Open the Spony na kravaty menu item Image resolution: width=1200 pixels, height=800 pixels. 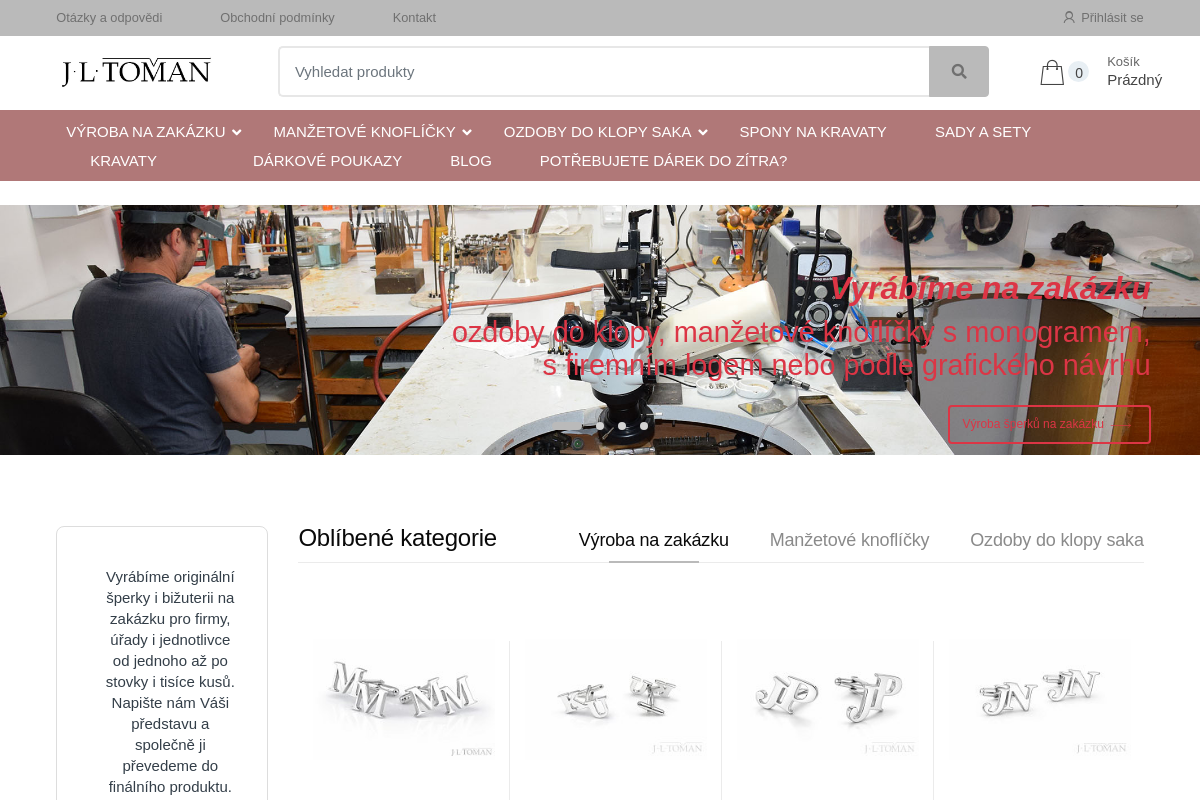812,132
